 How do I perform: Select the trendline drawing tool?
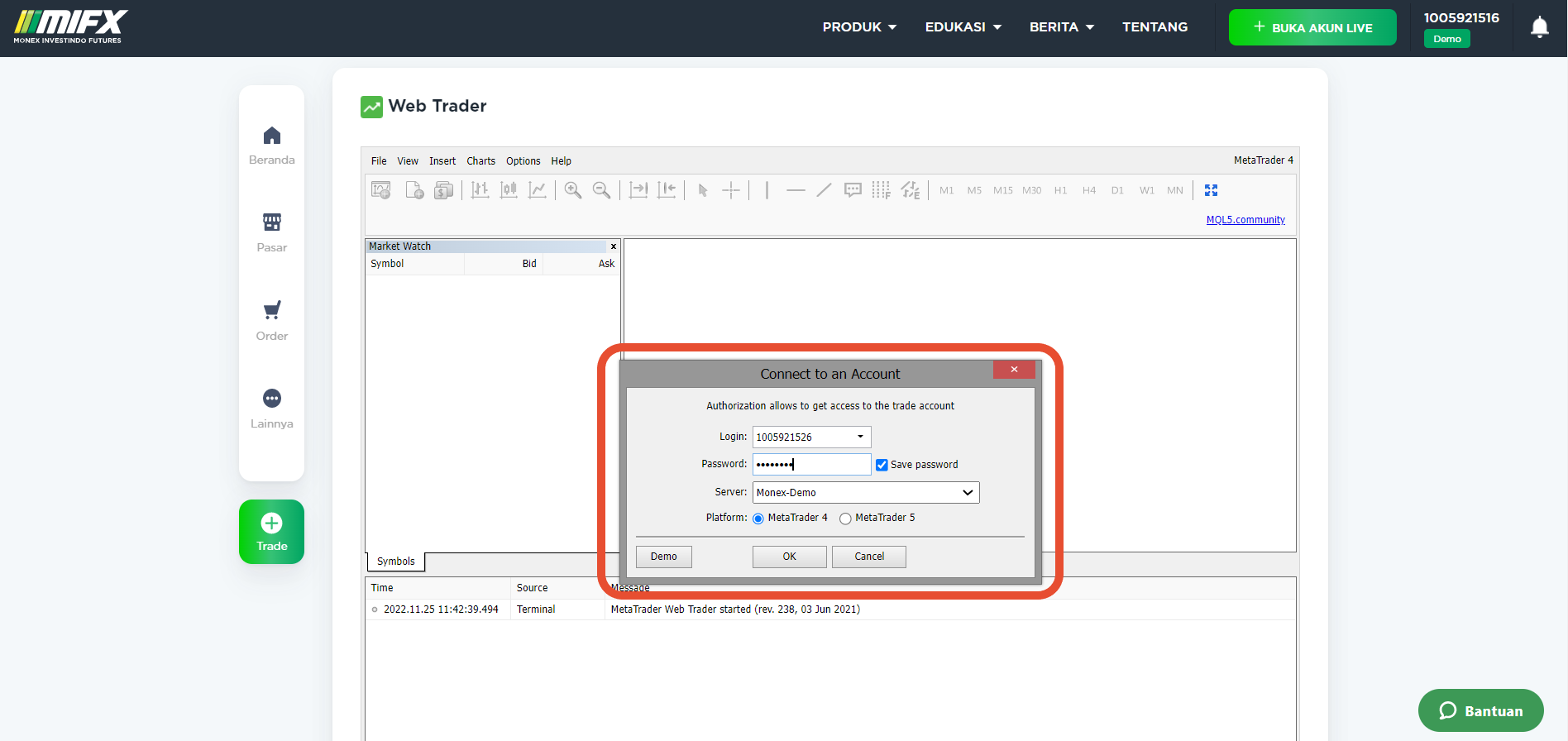click(x=824, y=190)
